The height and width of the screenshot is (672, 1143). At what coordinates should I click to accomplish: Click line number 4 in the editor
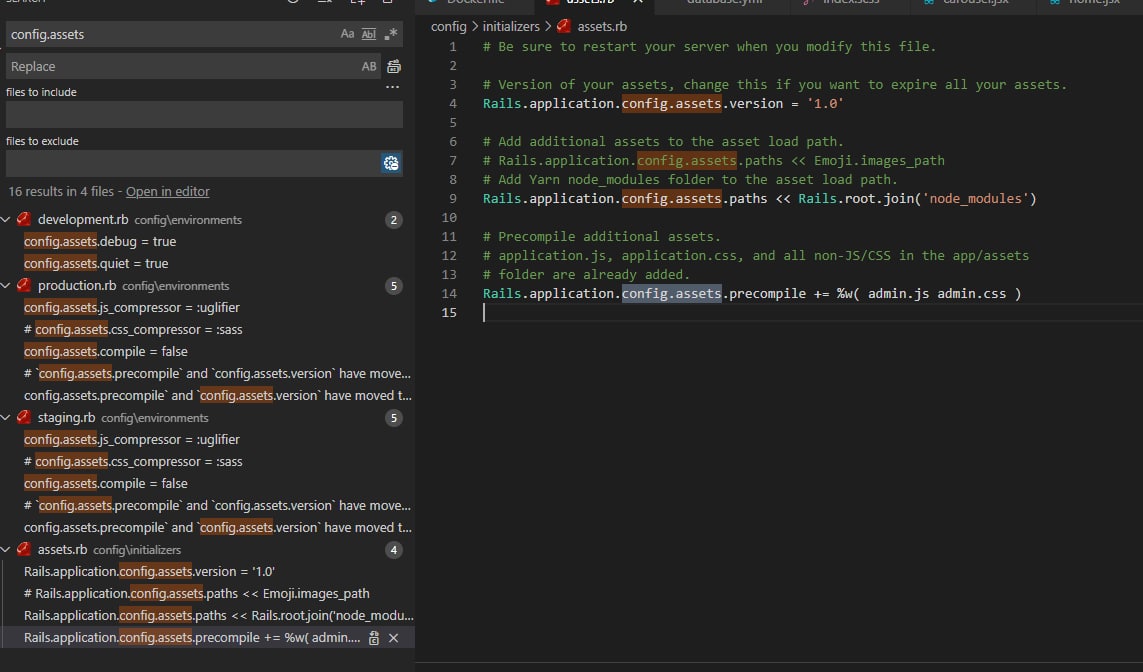453,103
